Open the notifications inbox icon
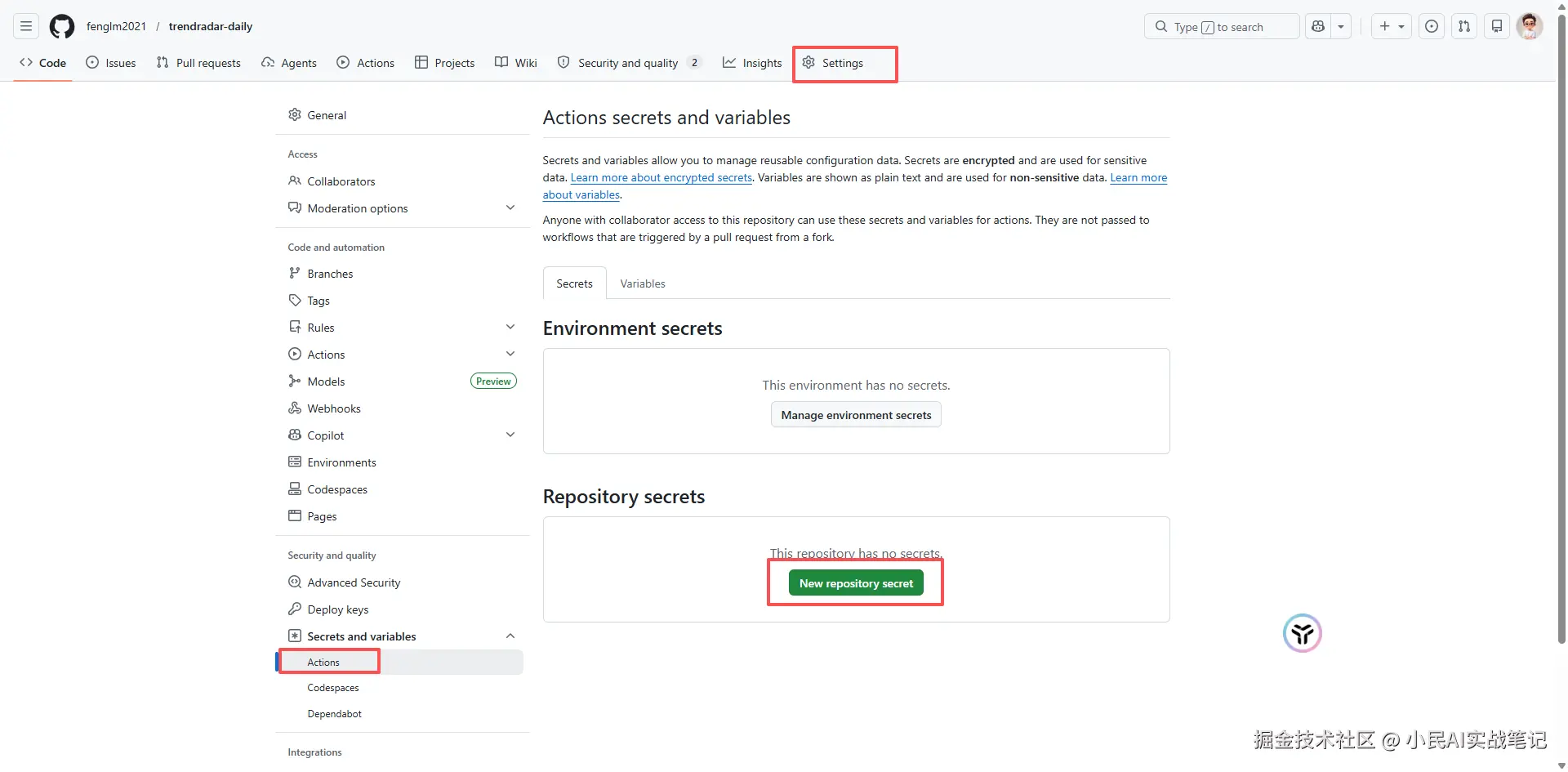This screenshot has width=1568, height=772. pos(1496,27)
